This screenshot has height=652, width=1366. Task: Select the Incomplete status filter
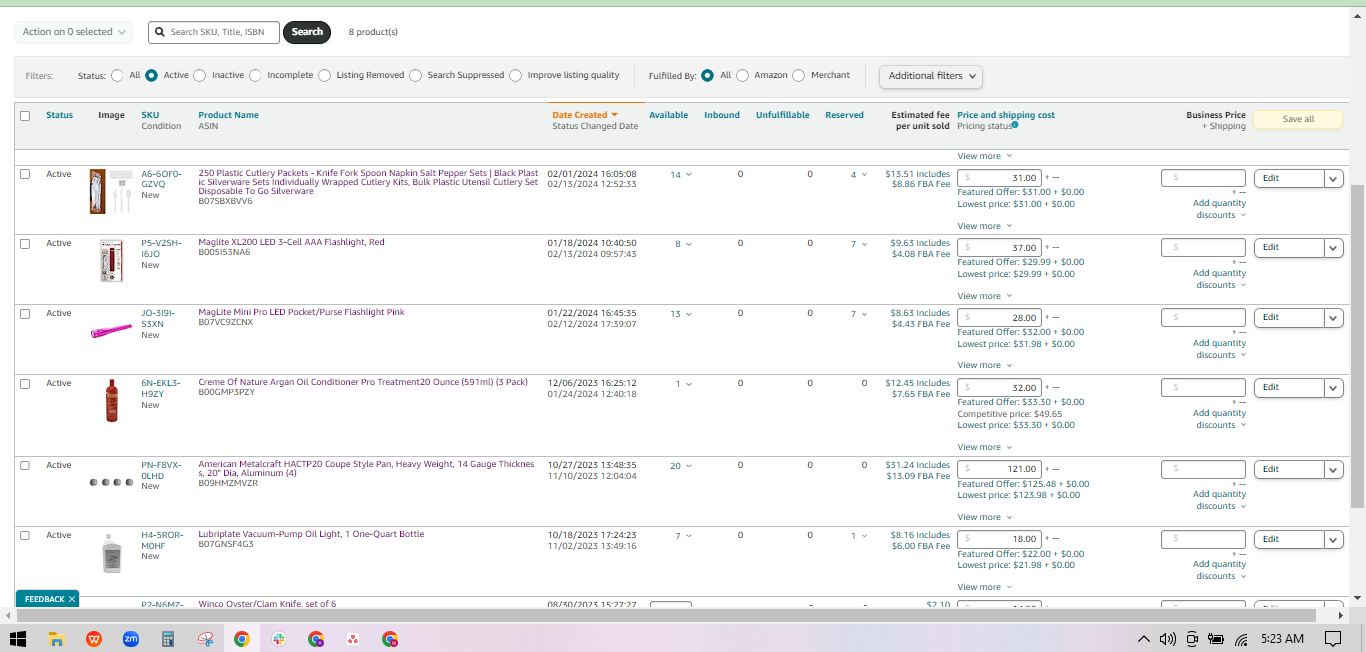coord(256,75)
